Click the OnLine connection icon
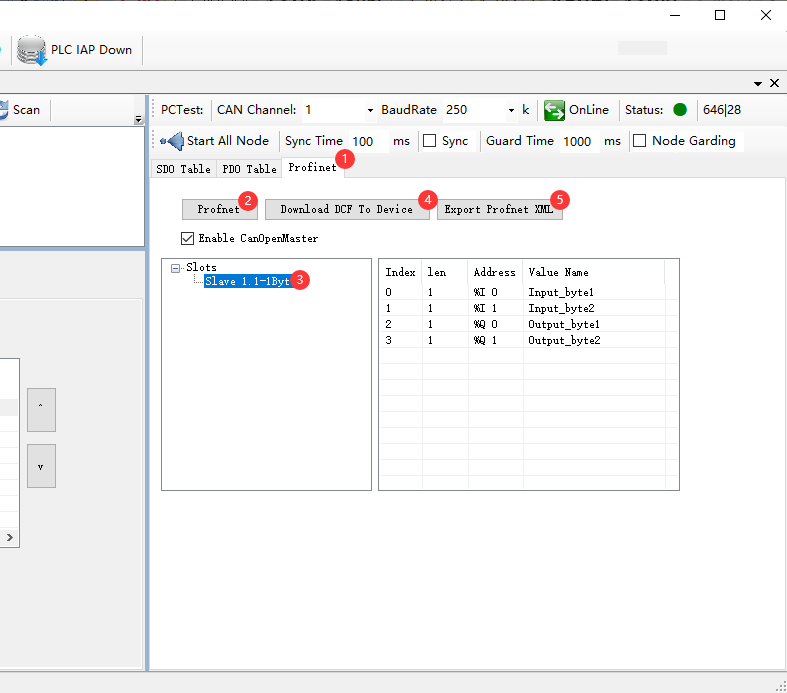Image resolution: width=787 pixels, height=693 pixels. [x=555, y=110]
